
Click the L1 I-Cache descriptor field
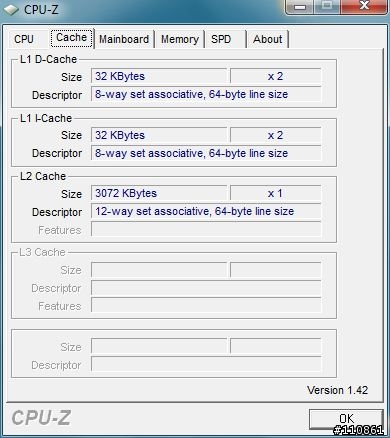(x=206, y=153)
